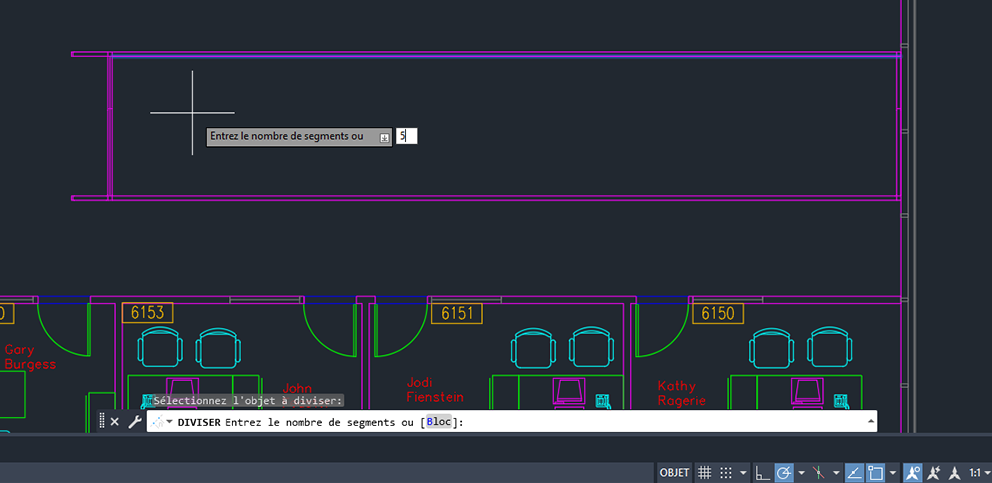Toggle polar tracking icon
Screen dimensions: 992x483
[784, 473]
